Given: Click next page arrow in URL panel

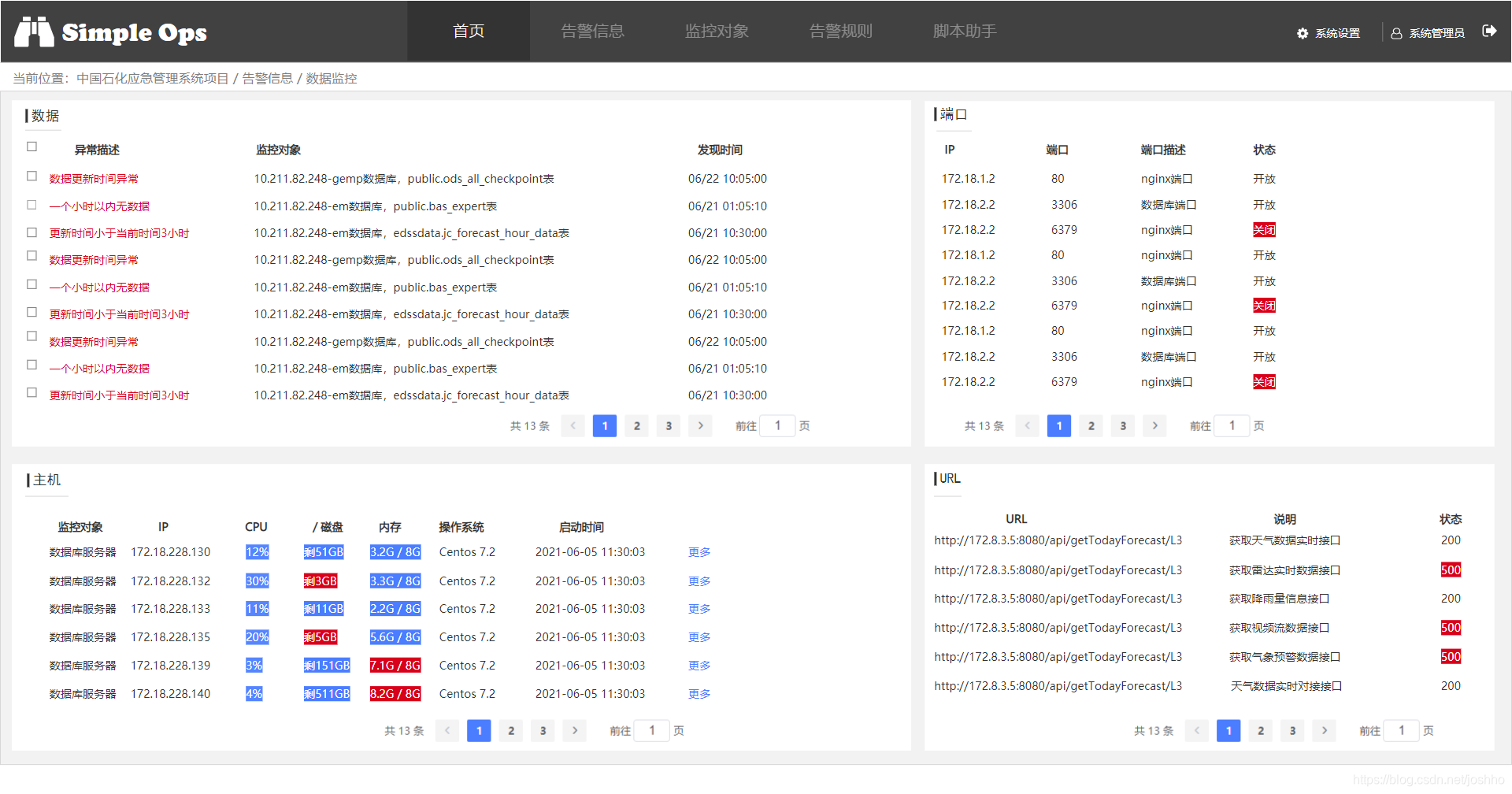Looking at the screenshot, I should coord(1324,730).
